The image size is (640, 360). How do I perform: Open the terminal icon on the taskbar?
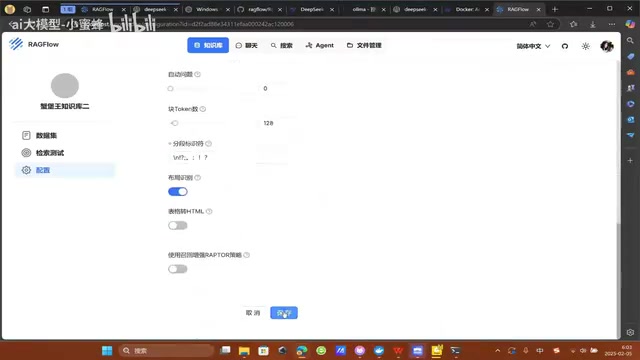(456, 351)
